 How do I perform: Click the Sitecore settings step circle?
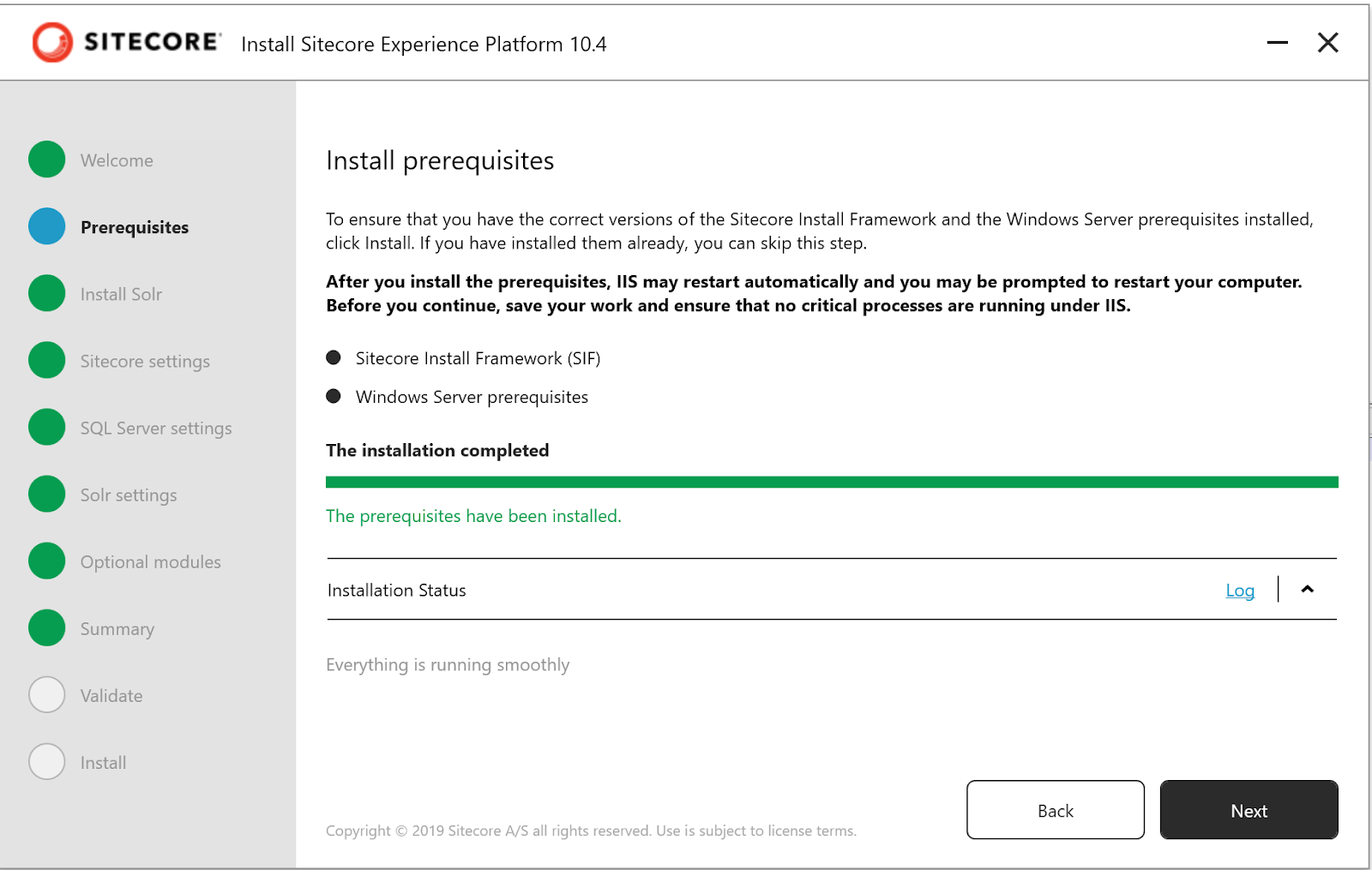click(x=47, y=360)
